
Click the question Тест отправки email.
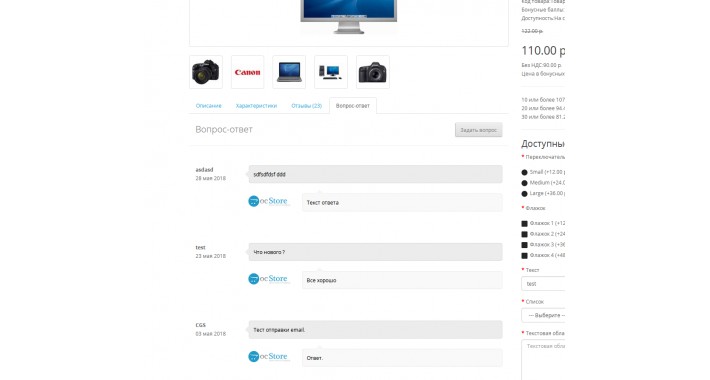[x=279, y=330]
